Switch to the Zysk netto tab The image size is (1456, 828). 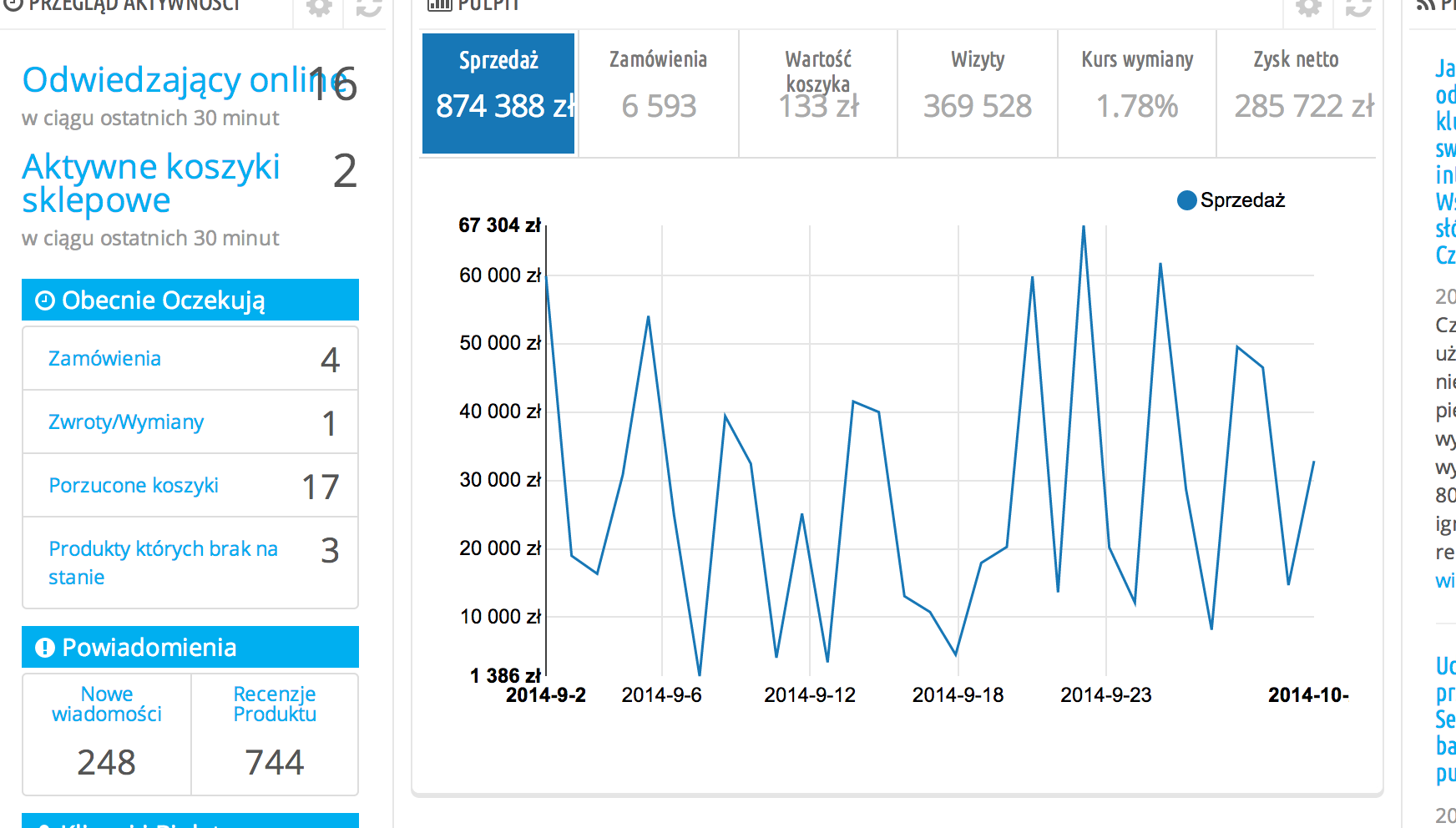[1297, 93]
